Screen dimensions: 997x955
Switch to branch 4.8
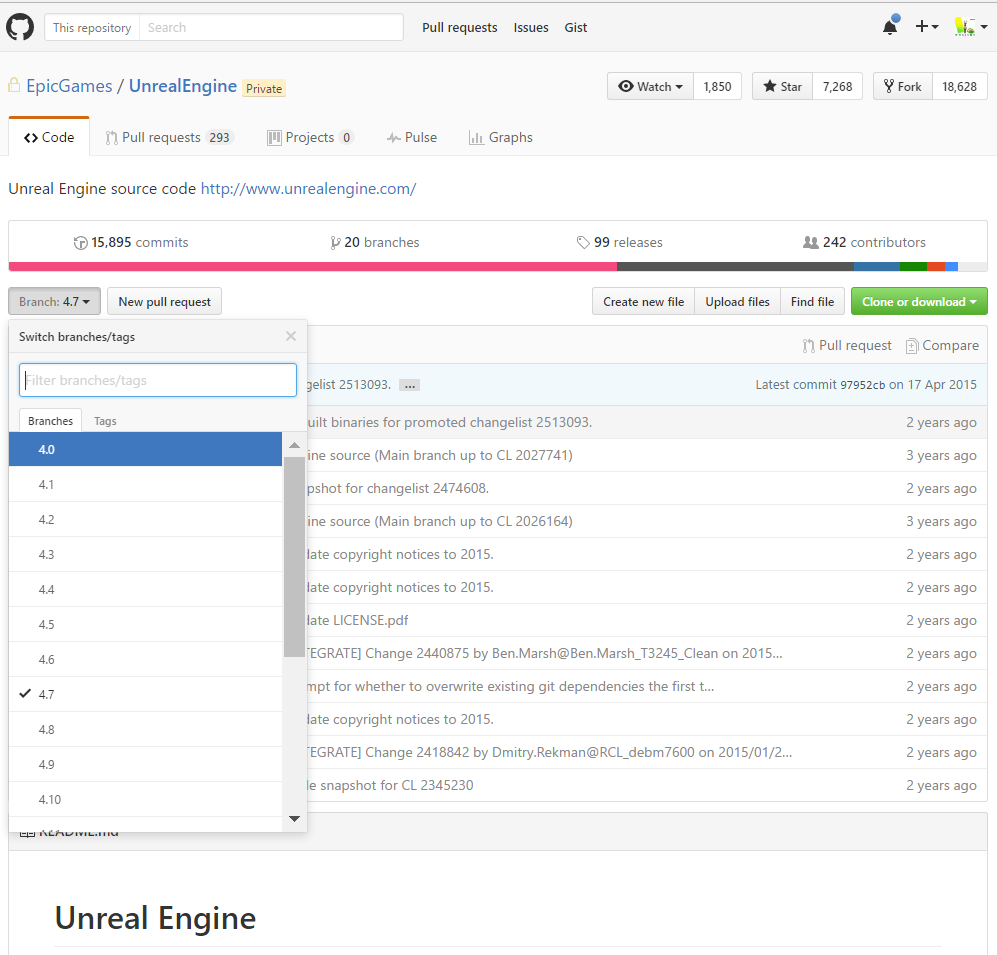[x=146, y=729]
